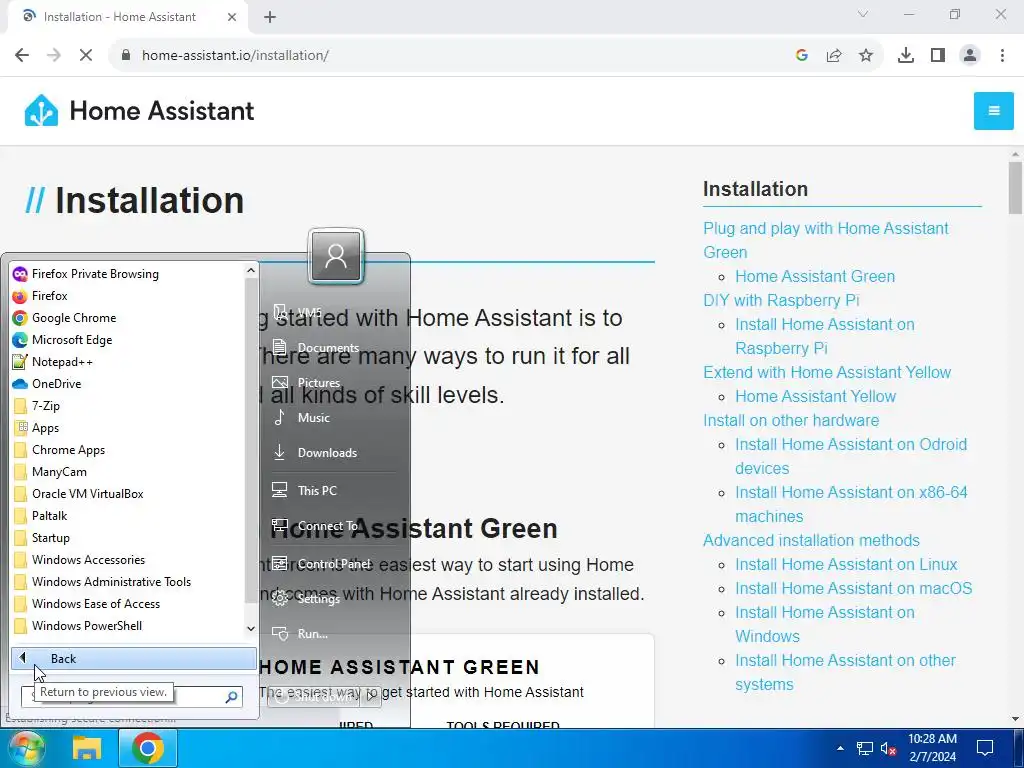Toggle the Chrome side panel icon
This screenshot has height=768, width=1024.
point(938,56)
